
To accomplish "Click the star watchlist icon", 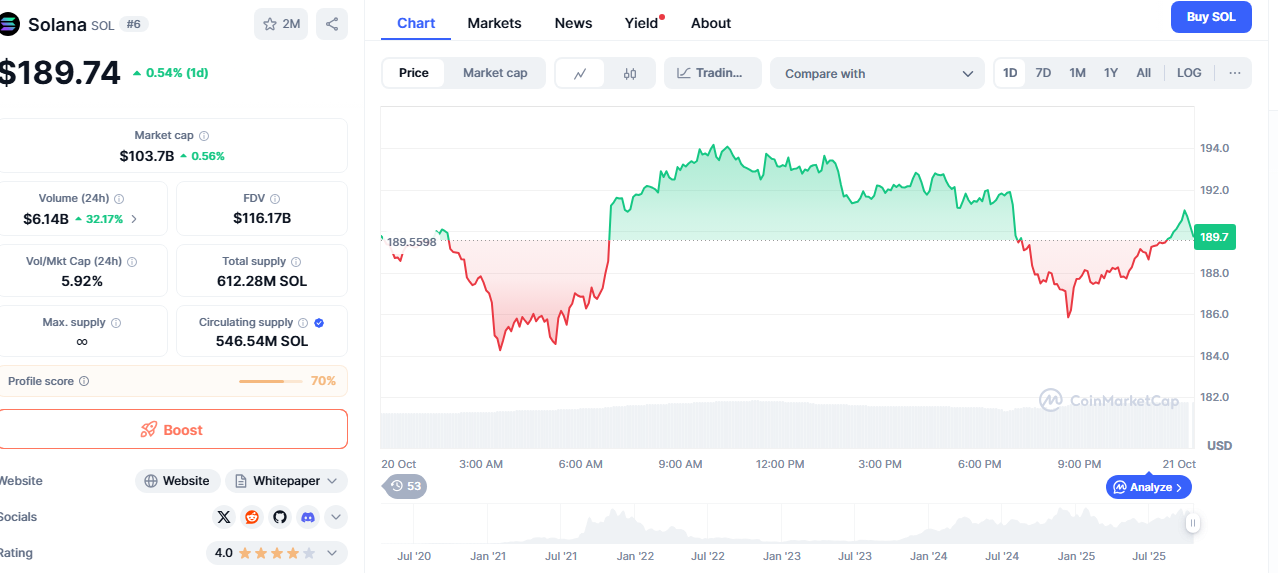I will pyautogui.click(x=270, y=24).
